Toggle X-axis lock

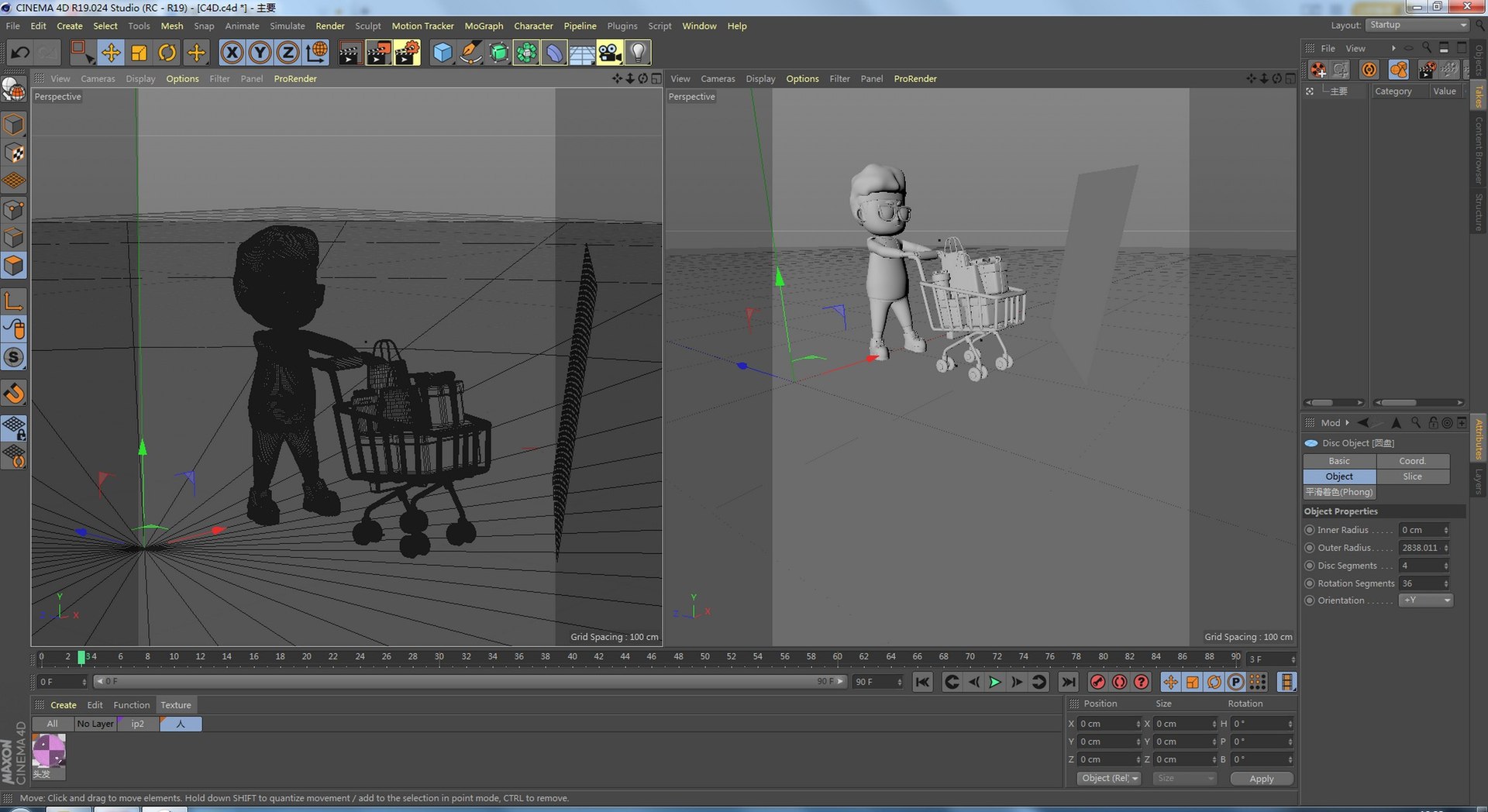coord(232,53)
